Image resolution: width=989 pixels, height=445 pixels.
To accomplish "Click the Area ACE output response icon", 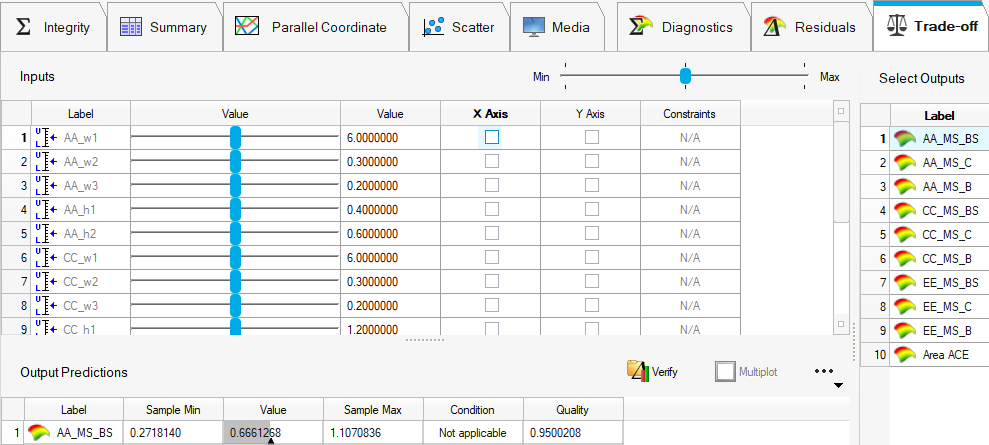I will [905, 354].
